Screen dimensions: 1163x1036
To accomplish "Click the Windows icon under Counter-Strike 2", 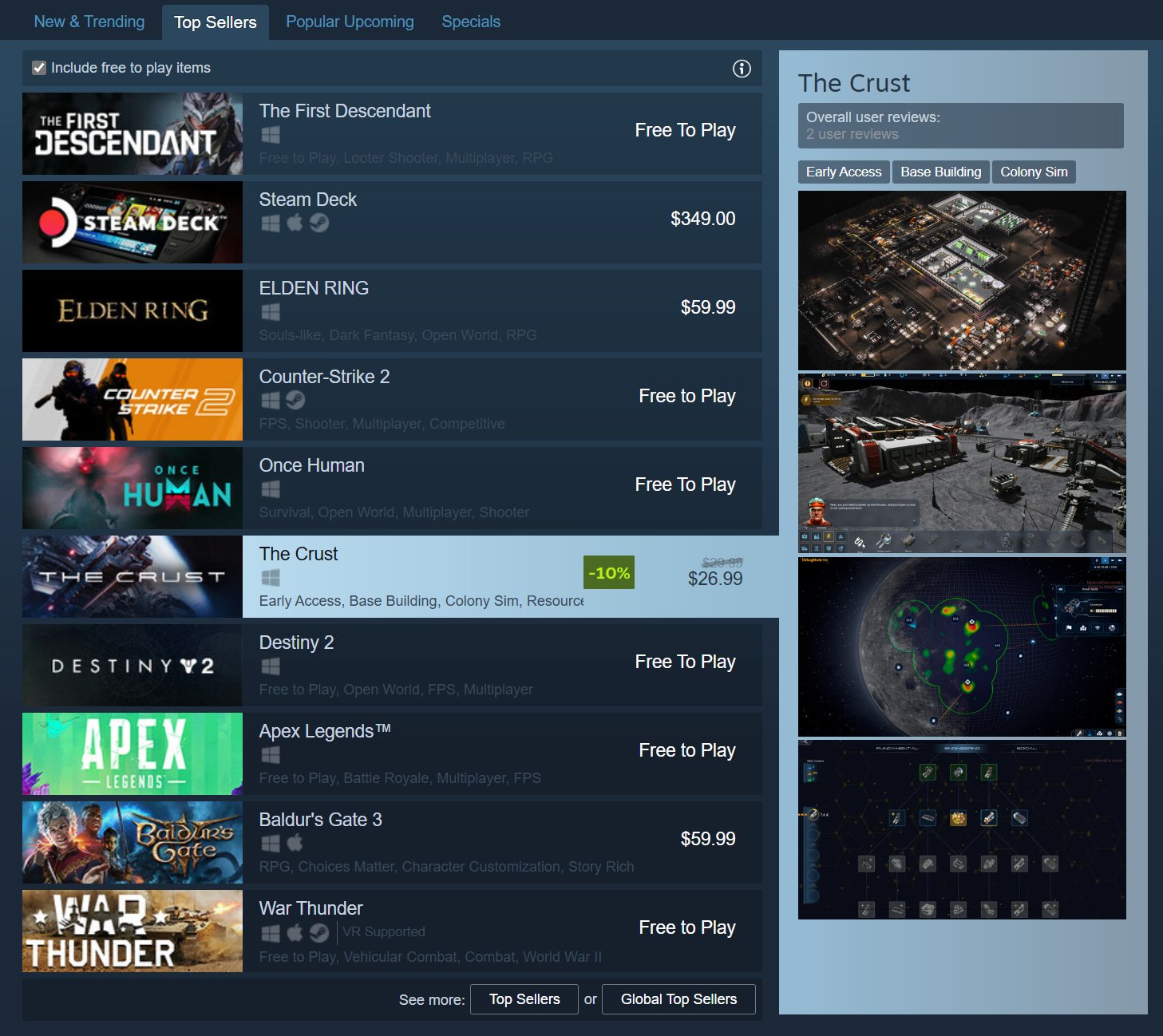I will coord(271,400).
